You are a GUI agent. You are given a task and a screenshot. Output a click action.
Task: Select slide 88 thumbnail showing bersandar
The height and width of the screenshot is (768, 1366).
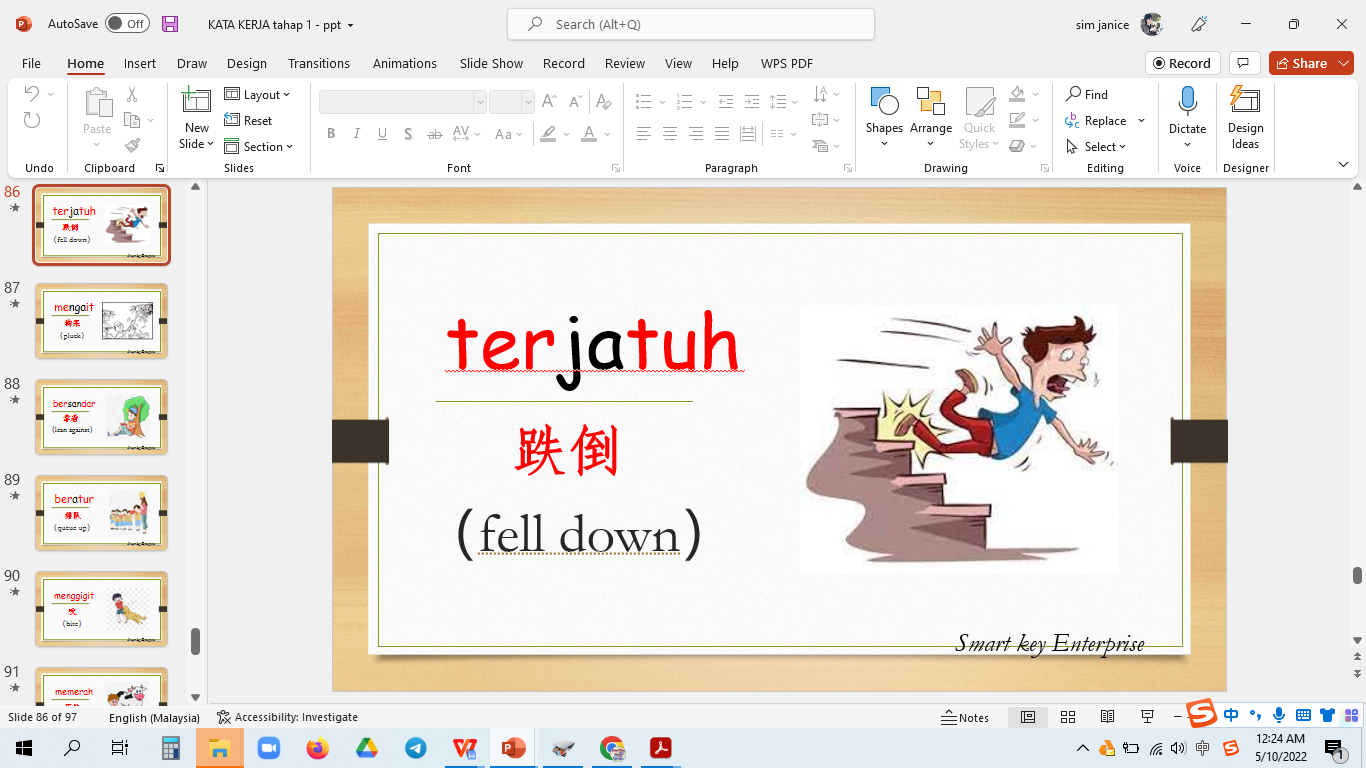point(101,417)
